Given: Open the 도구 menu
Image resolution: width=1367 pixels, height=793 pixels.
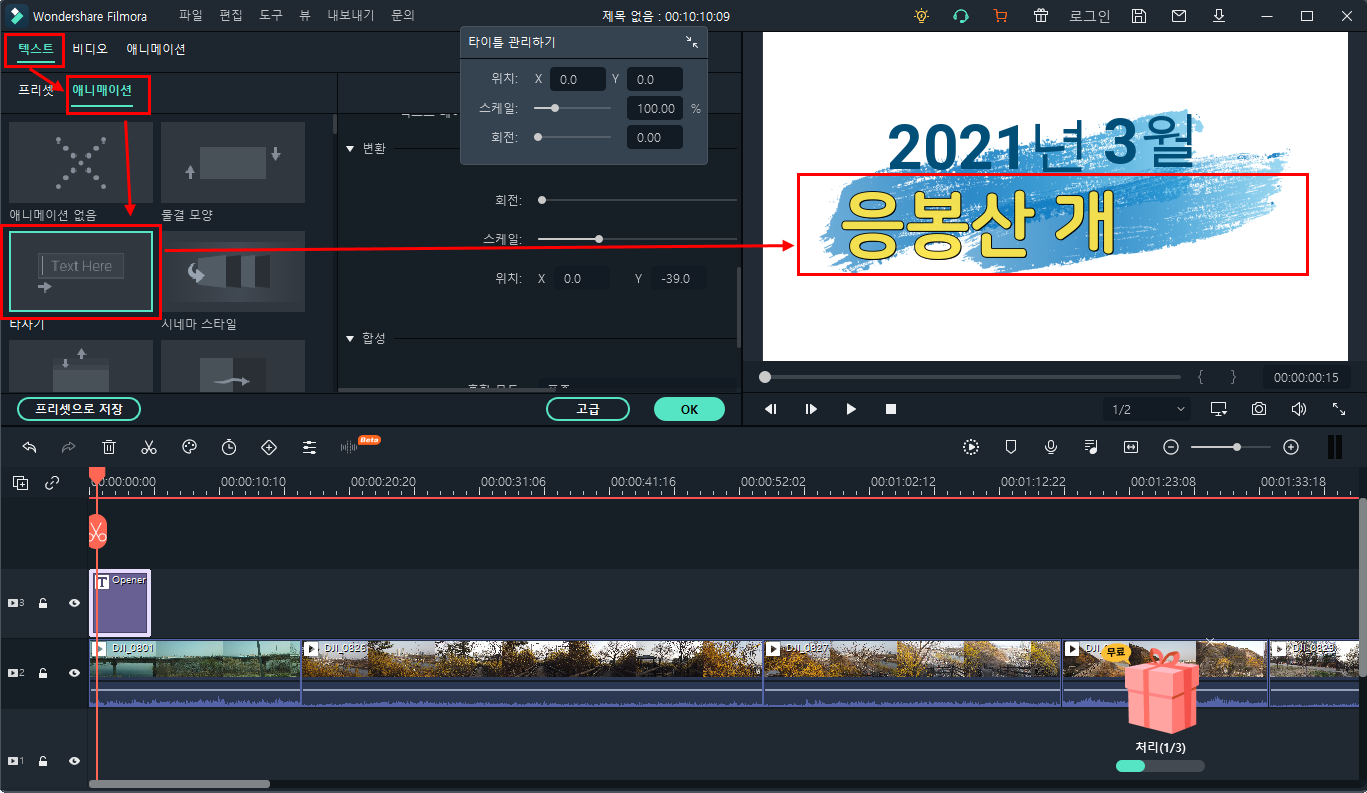Looking at the screenshot, I should pos(271,16).
